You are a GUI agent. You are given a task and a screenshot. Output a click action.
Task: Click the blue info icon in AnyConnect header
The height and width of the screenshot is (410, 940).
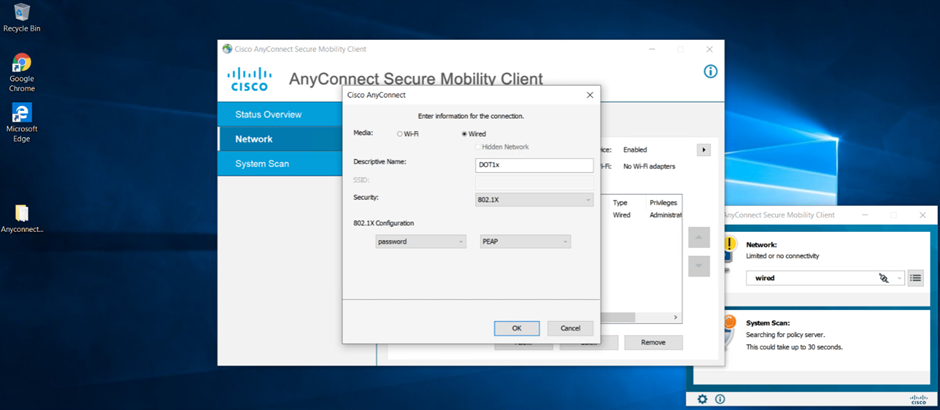click(710, 71)
